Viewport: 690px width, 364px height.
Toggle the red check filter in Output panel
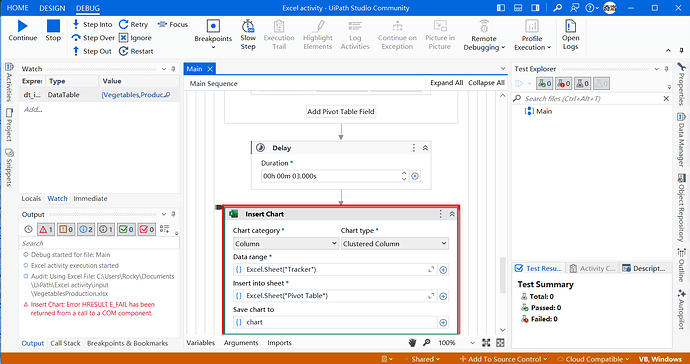pyautogui.click(x=147, y=229)
